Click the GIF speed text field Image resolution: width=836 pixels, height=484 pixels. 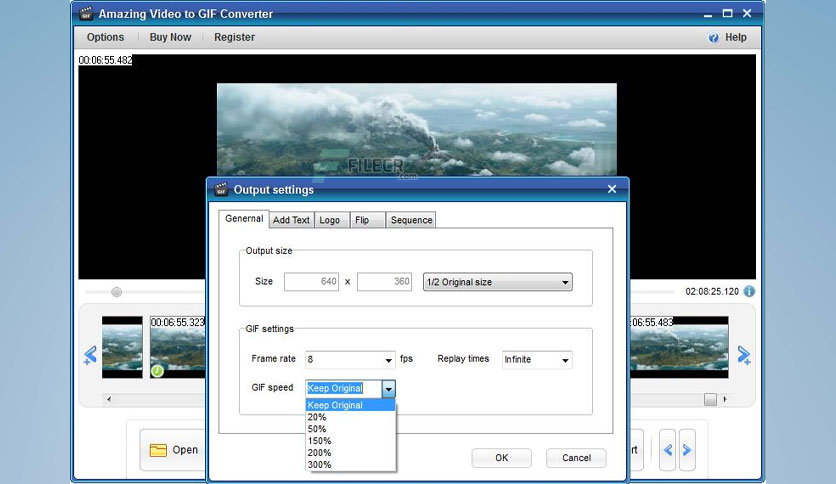(x=344, y=389)
